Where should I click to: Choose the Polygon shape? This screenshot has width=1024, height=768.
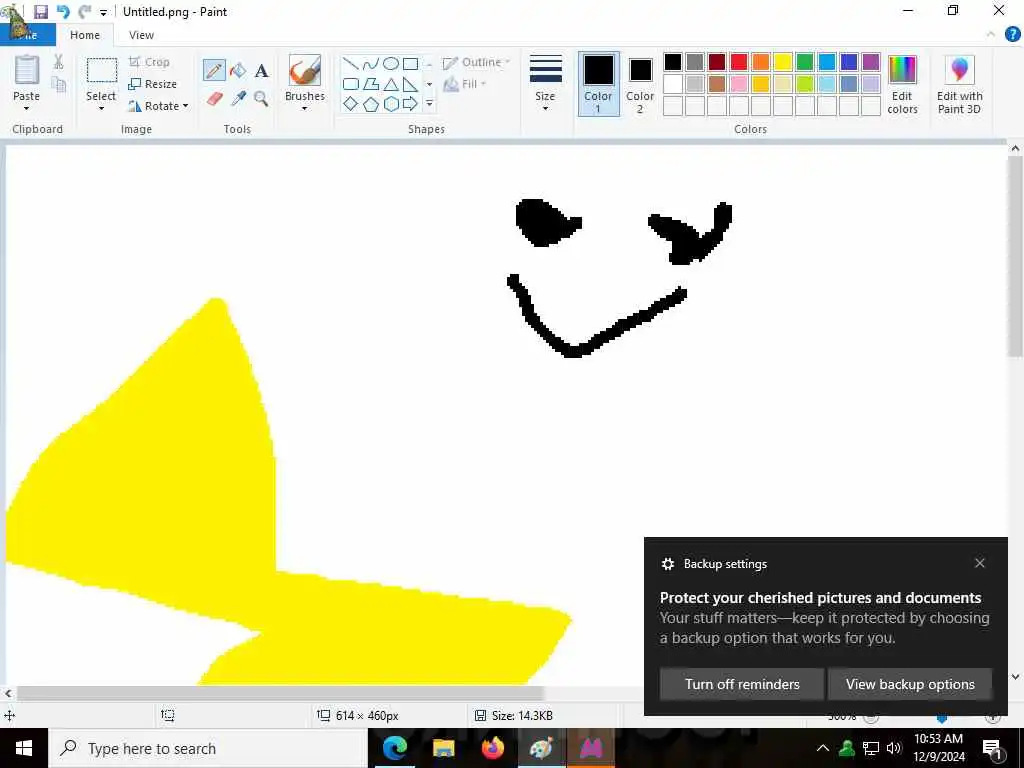371,84
